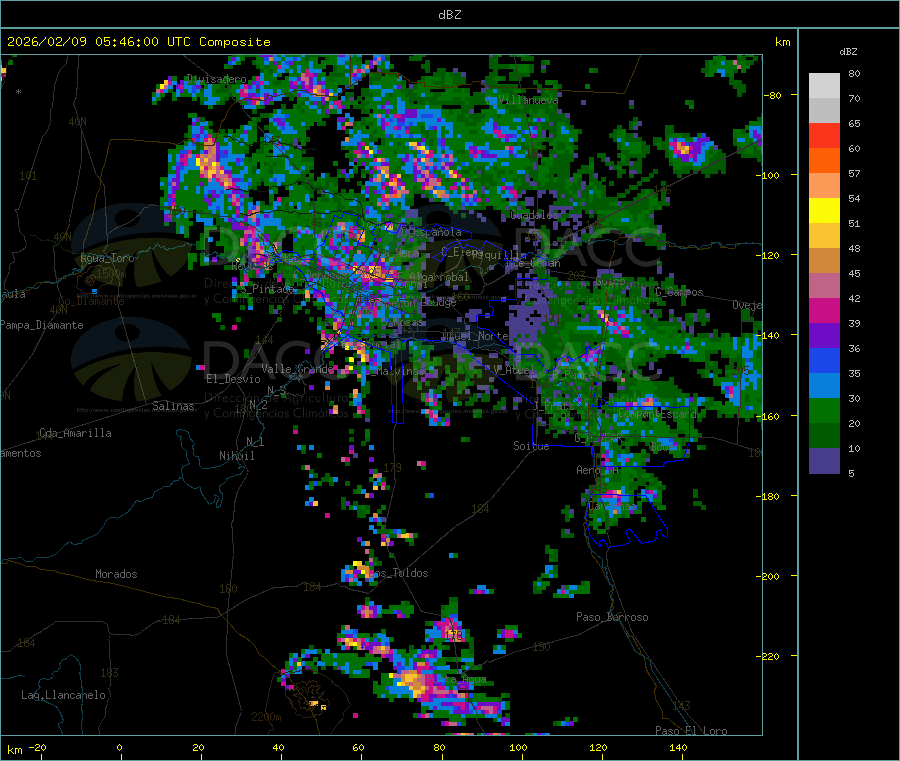Click the legend value '5' at bottom
The height and width of the screenshot is (761, 900).
[851, 473]
